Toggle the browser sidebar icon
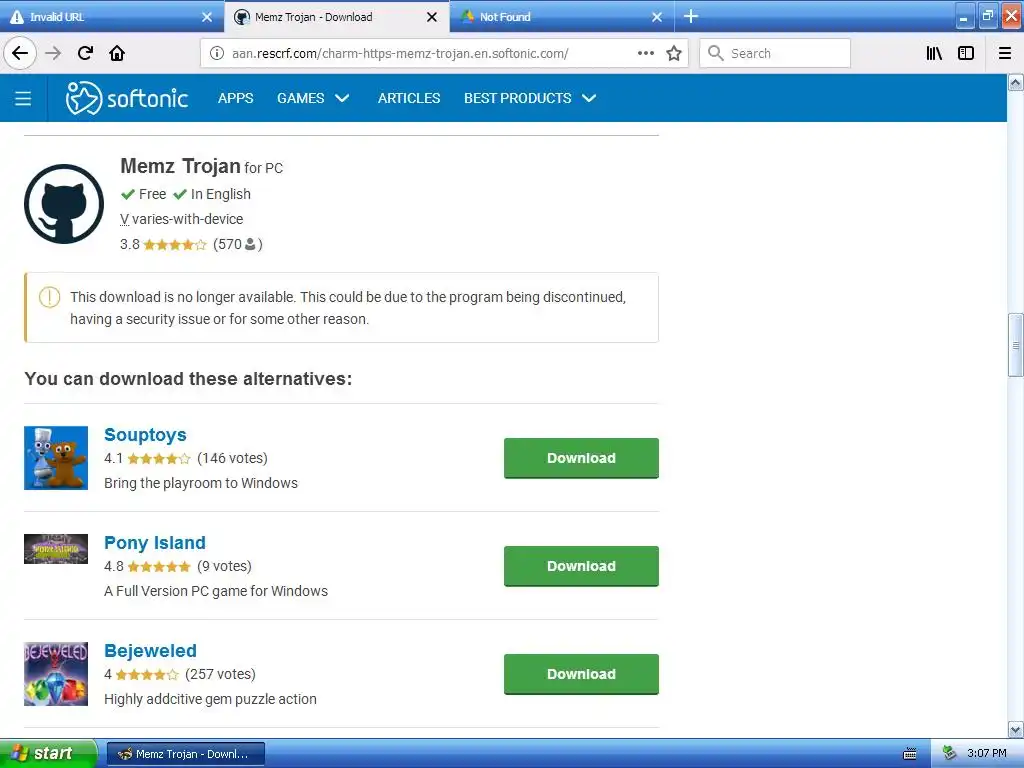The image size is (1024, 768). [965, 53]
